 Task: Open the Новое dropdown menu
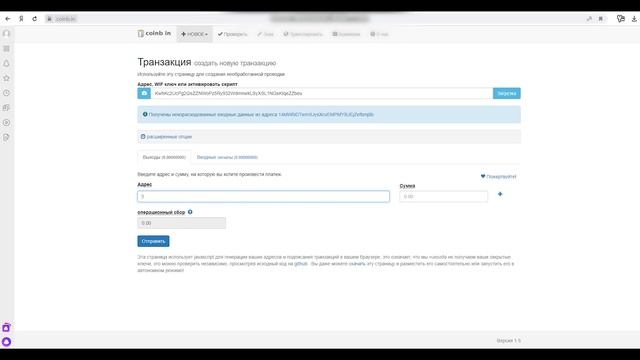pyautogui.click(x=194, y=34)
